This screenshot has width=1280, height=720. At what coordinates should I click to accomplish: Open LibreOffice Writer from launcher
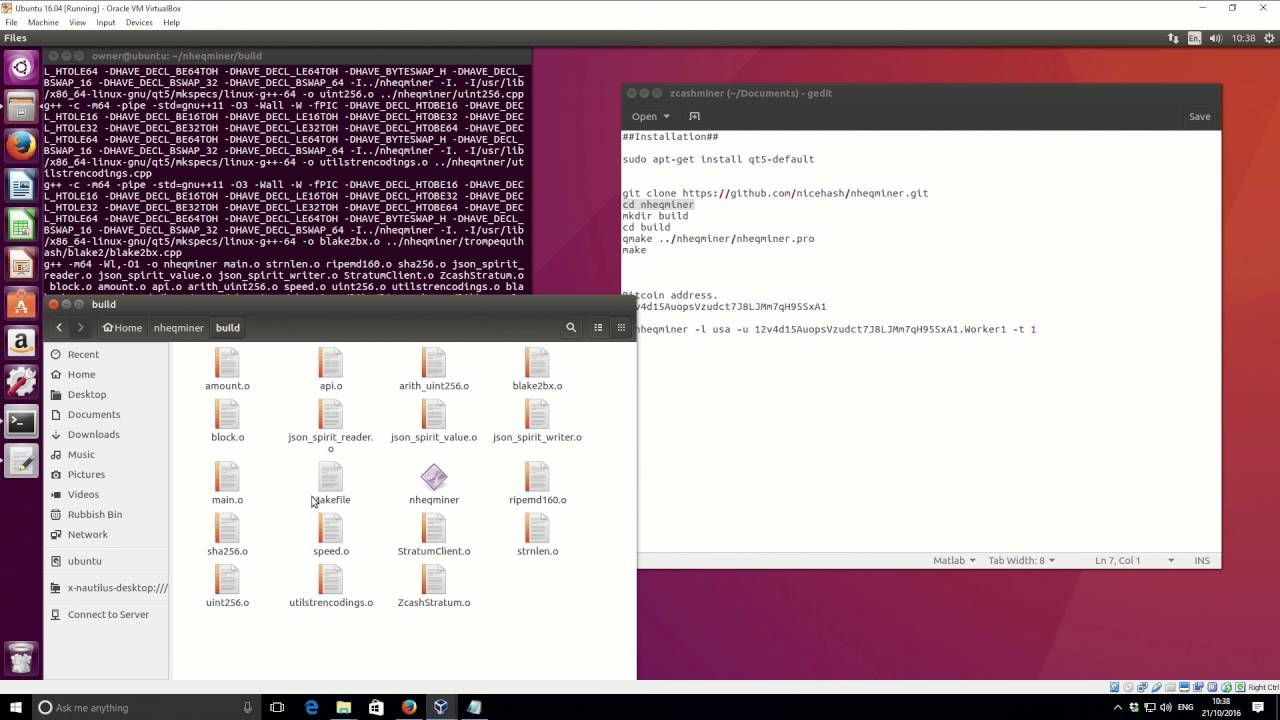(21, 186)
